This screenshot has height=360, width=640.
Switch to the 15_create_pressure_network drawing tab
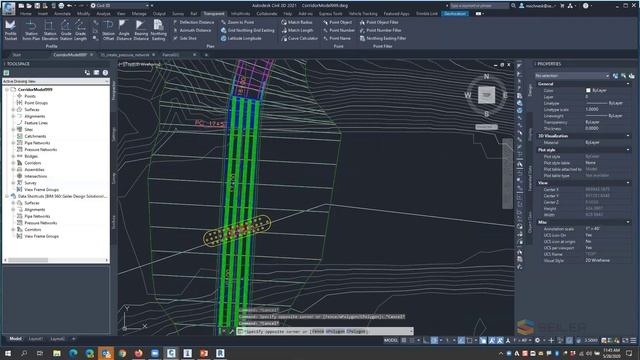(x=125, y=55)
